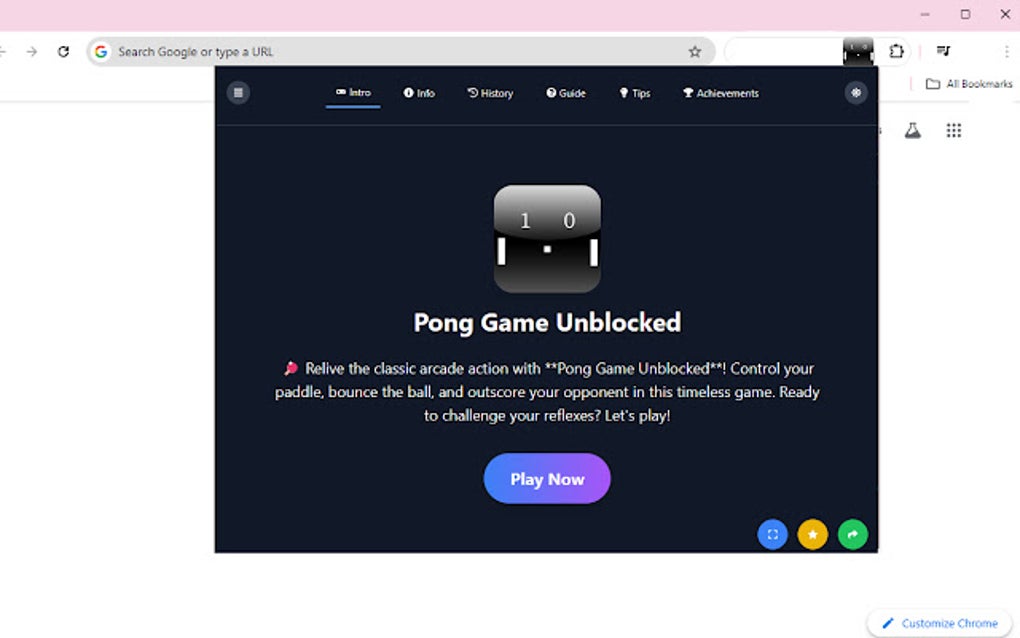Enter fullscreen with the blue circular button
The height and width of the screenshot is (638, 1020).
tap(772, 534)
